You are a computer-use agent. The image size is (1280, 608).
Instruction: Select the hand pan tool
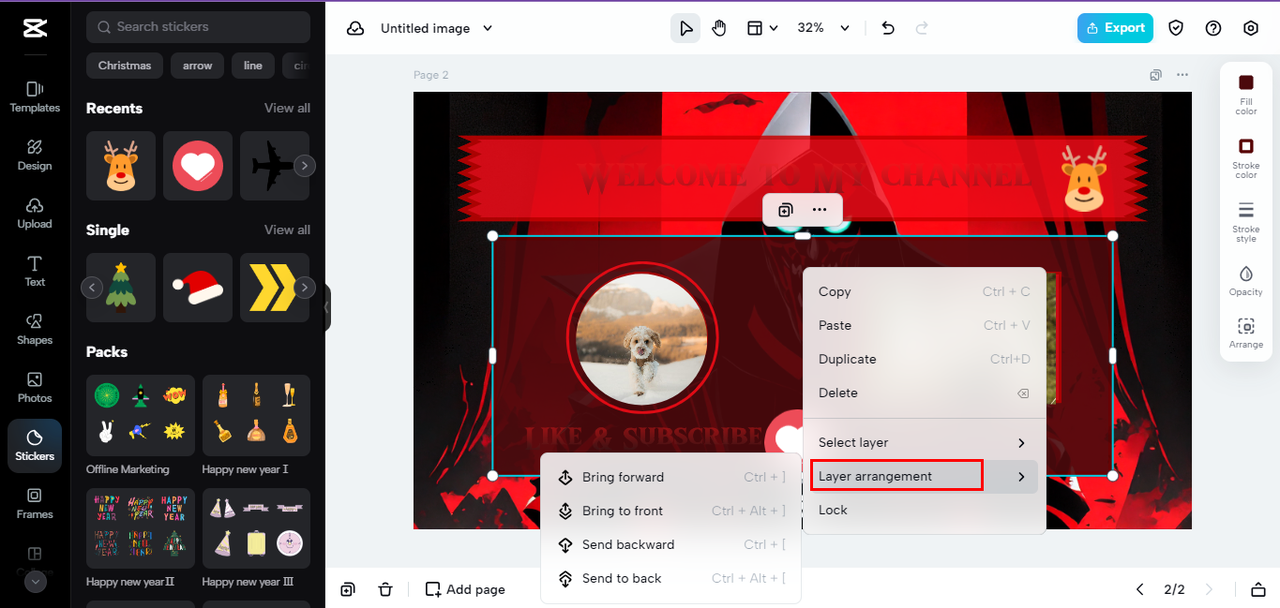tap(719, 28)
